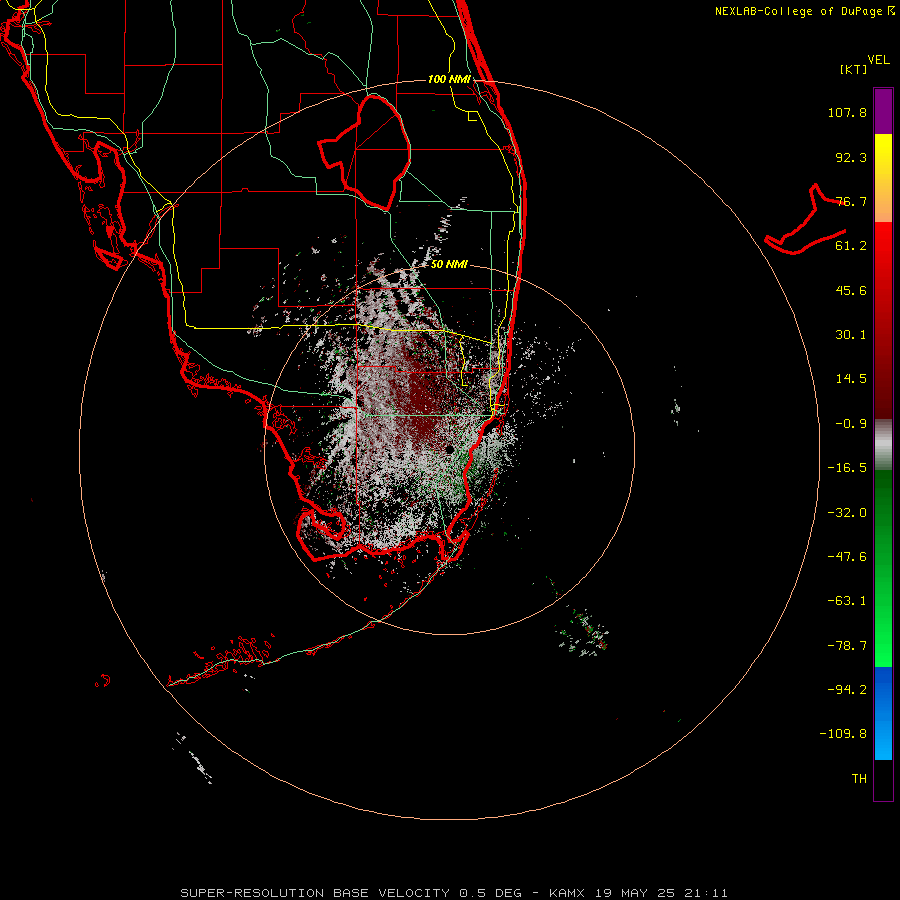The image size is (900, 900).
Task: Click the -47.6 legend value
Action: tap(847, 557)
